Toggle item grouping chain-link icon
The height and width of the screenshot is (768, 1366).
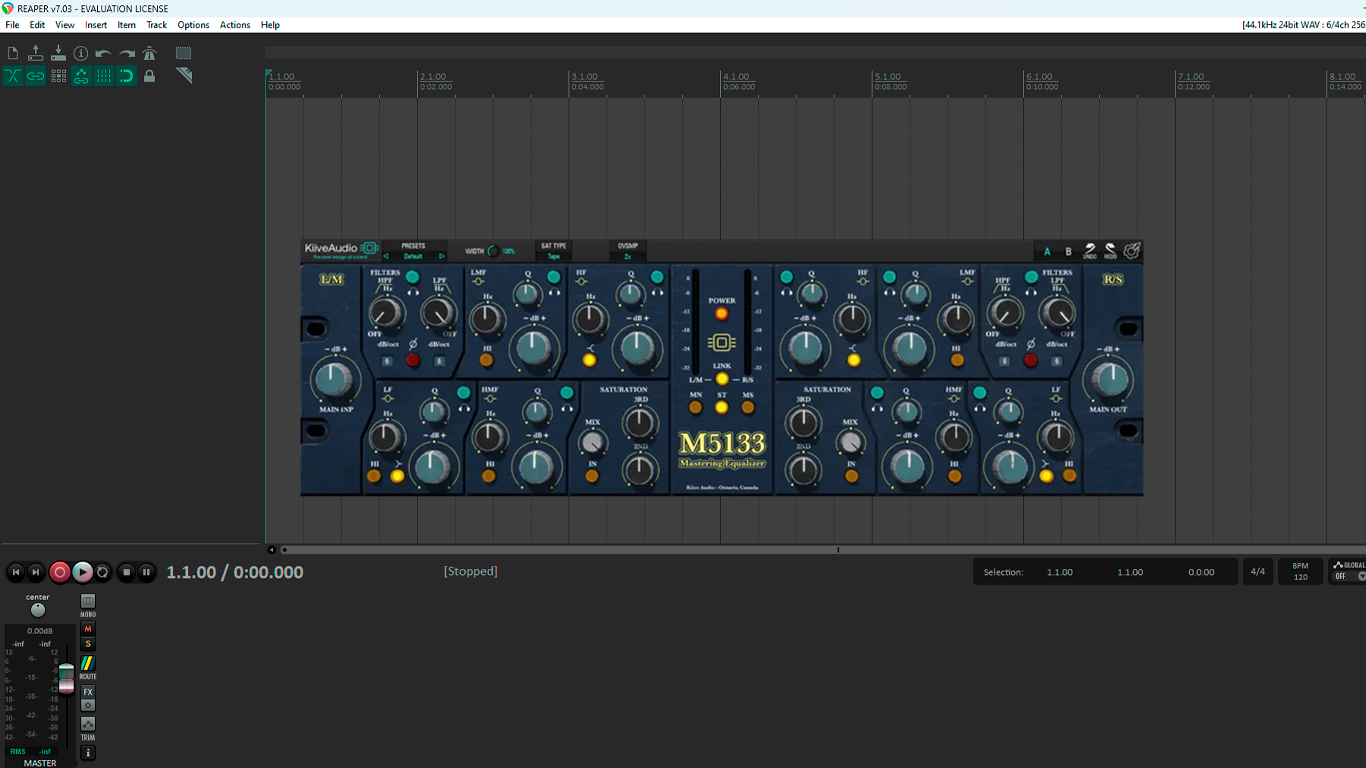(x=36, y=76)
